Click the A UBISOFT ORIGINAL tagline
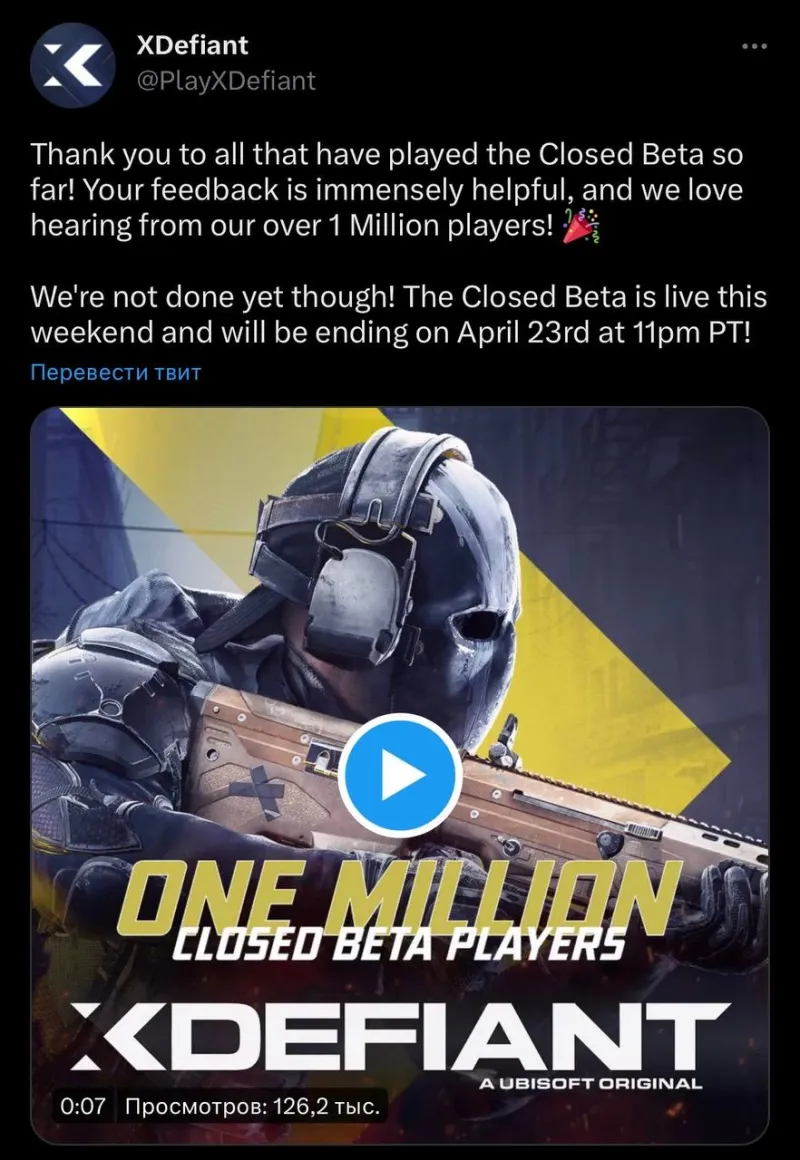This screenshot has height=1160, width=800. 590,1083
